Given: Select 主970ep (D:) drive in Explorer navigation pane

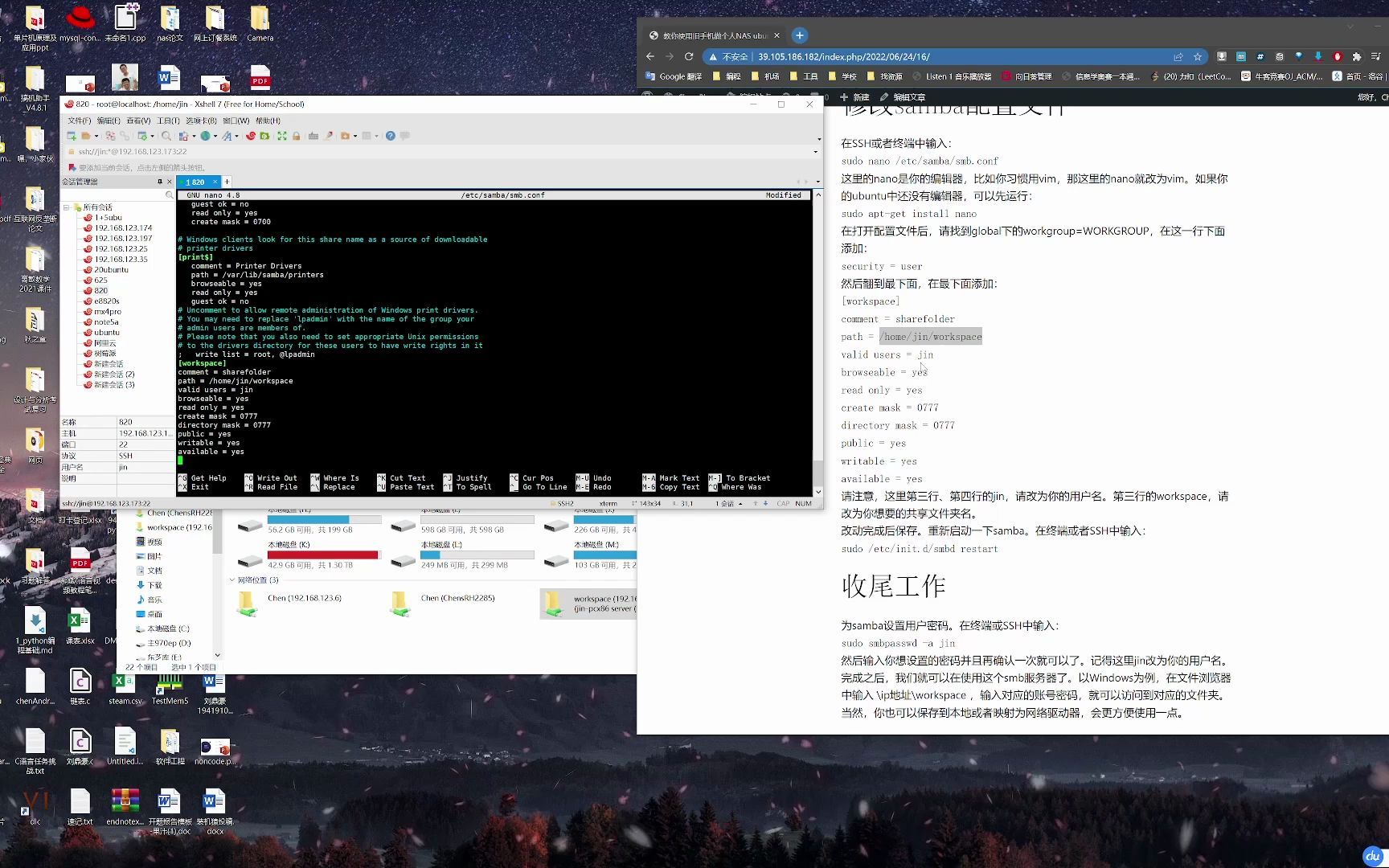Looking at the screenshot, I should 163,643.
